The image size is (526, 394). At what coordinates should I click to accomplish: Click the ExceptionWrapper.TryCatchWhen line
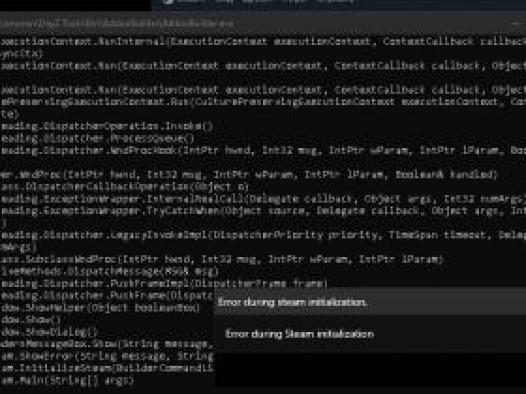click(263, 211)
